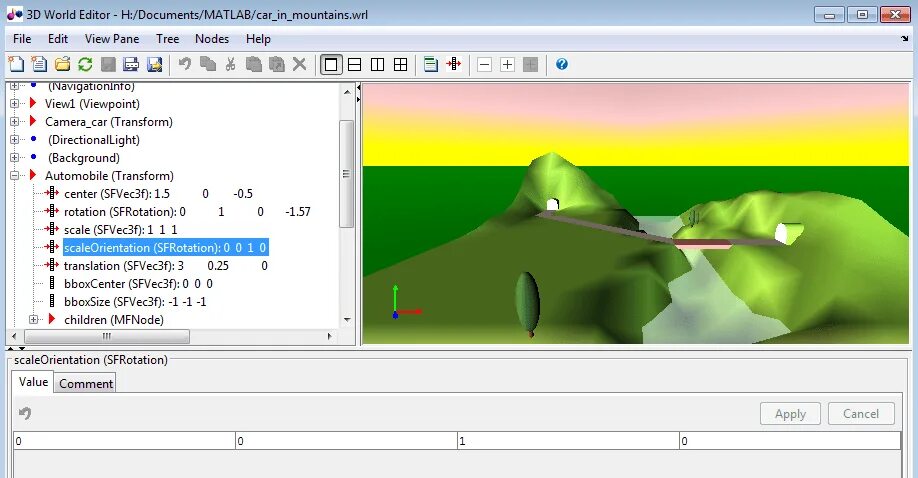Click the Paste toolbar icon

click(x=254, y=64)
